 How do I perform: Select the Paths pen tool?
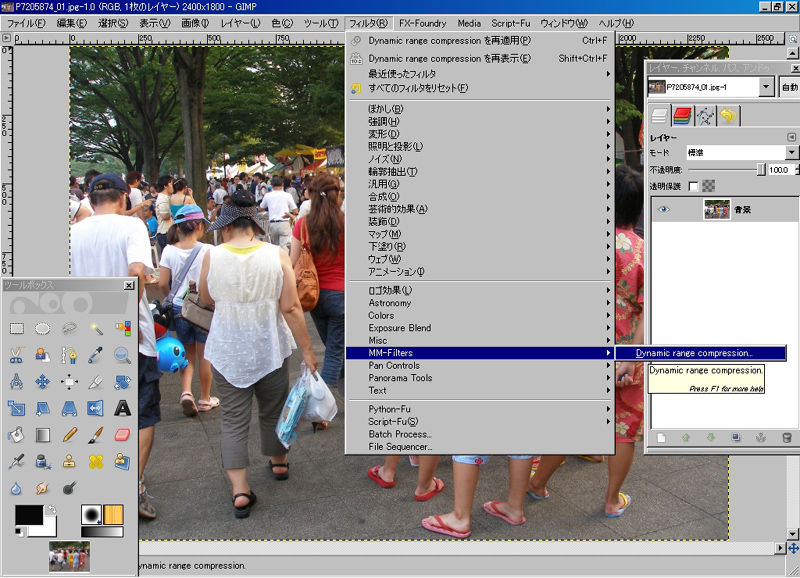pos(69,355)
